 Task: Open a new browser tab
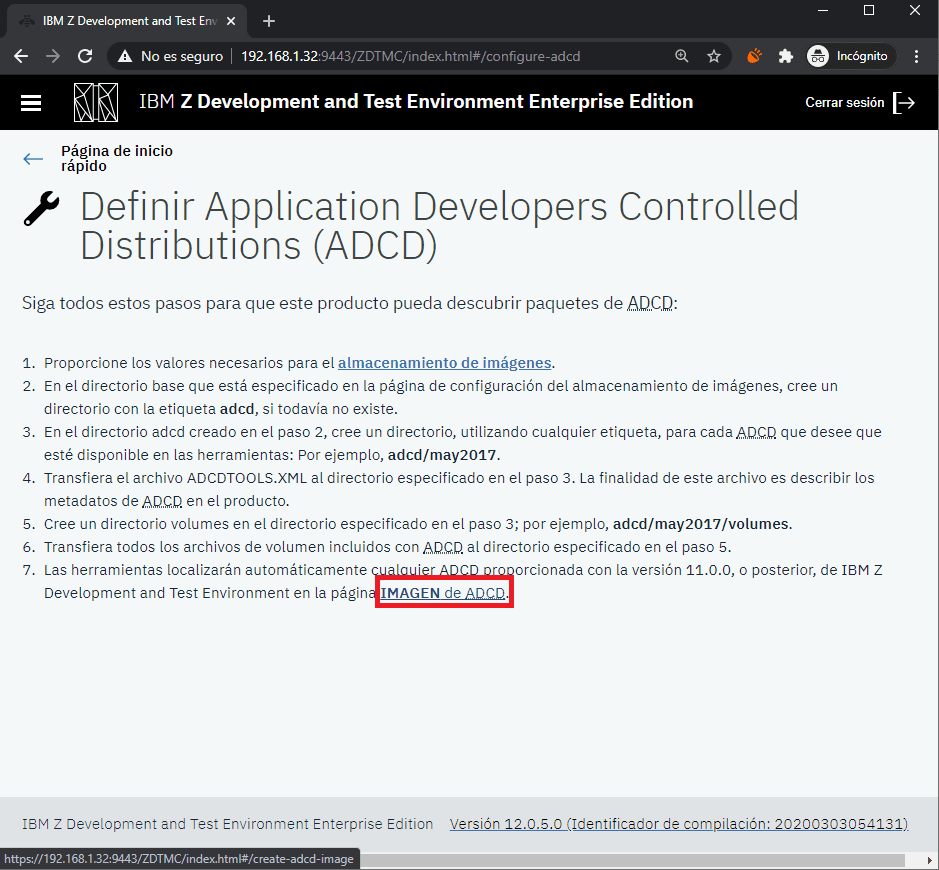[x=269, y=21]
